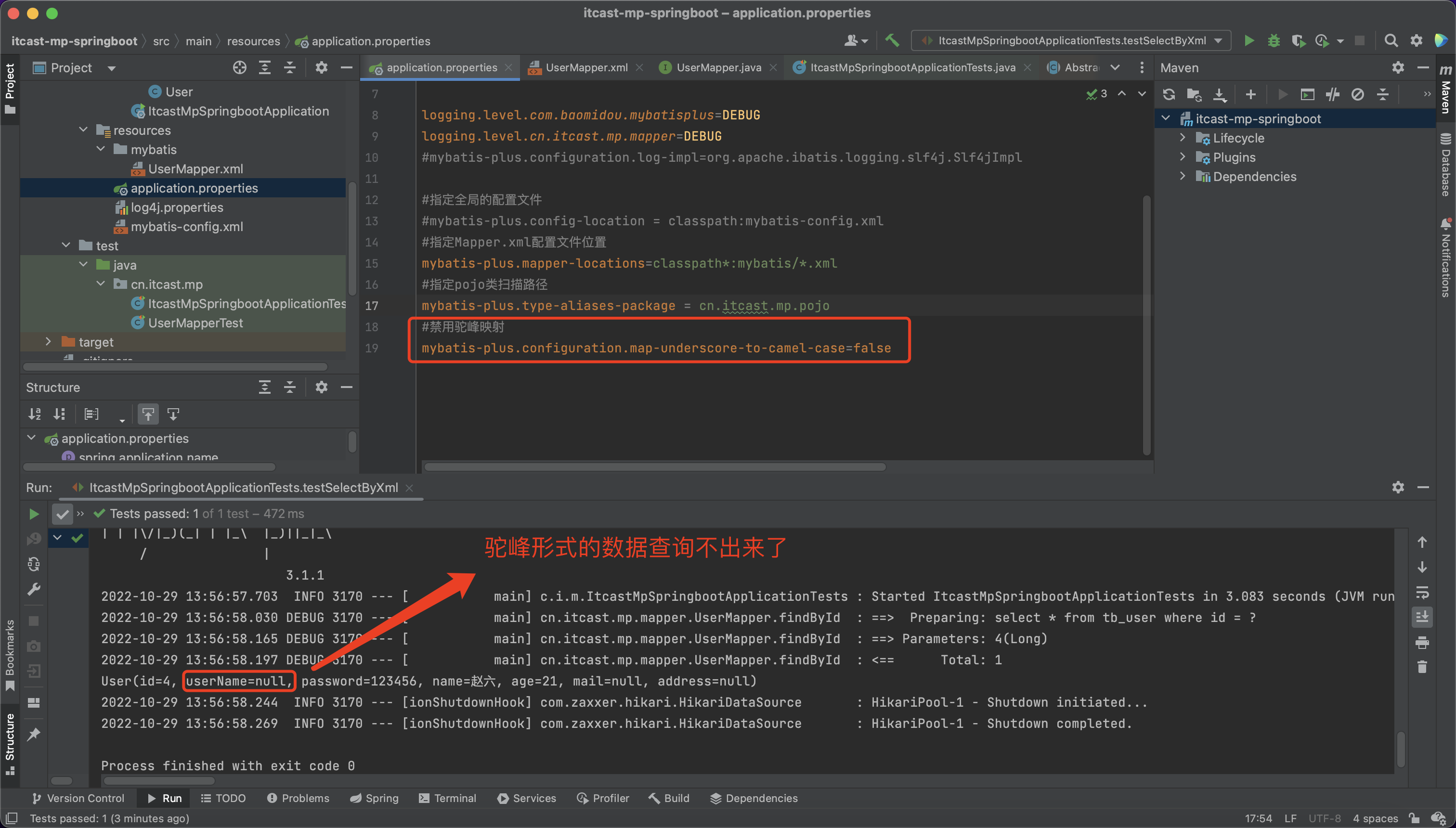Toggle Maven offline mode icon
This screenshot has height=828, width=1456.
(1333, 94)
